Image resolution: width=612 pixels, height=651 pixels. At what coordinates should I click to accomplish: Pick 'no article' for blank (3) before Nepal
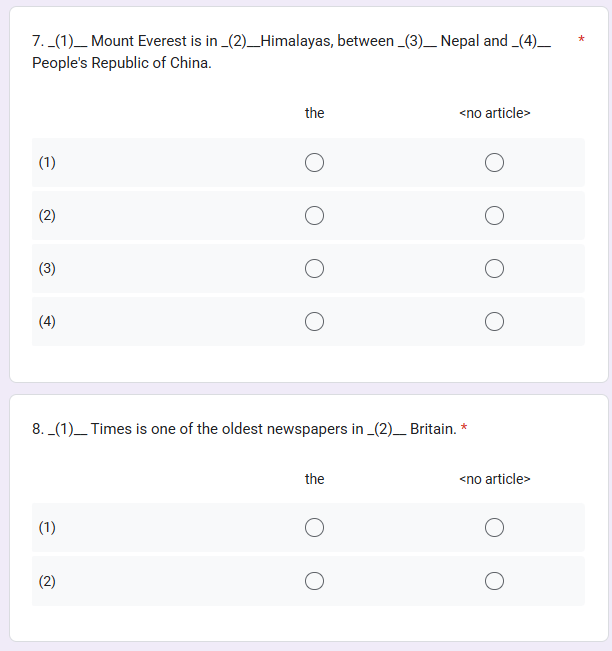coord(494,268)
